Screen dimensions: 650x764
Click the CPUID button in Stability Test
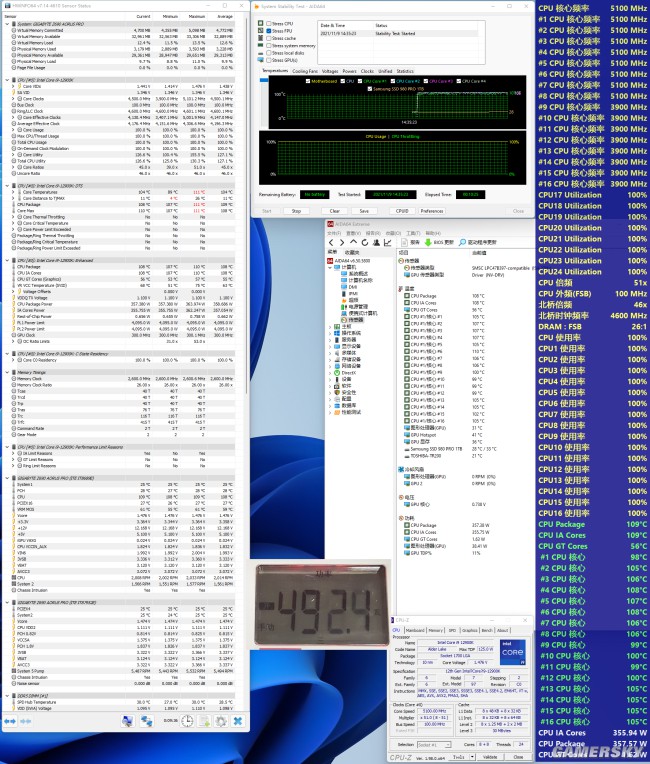click(x=402, y=211)
